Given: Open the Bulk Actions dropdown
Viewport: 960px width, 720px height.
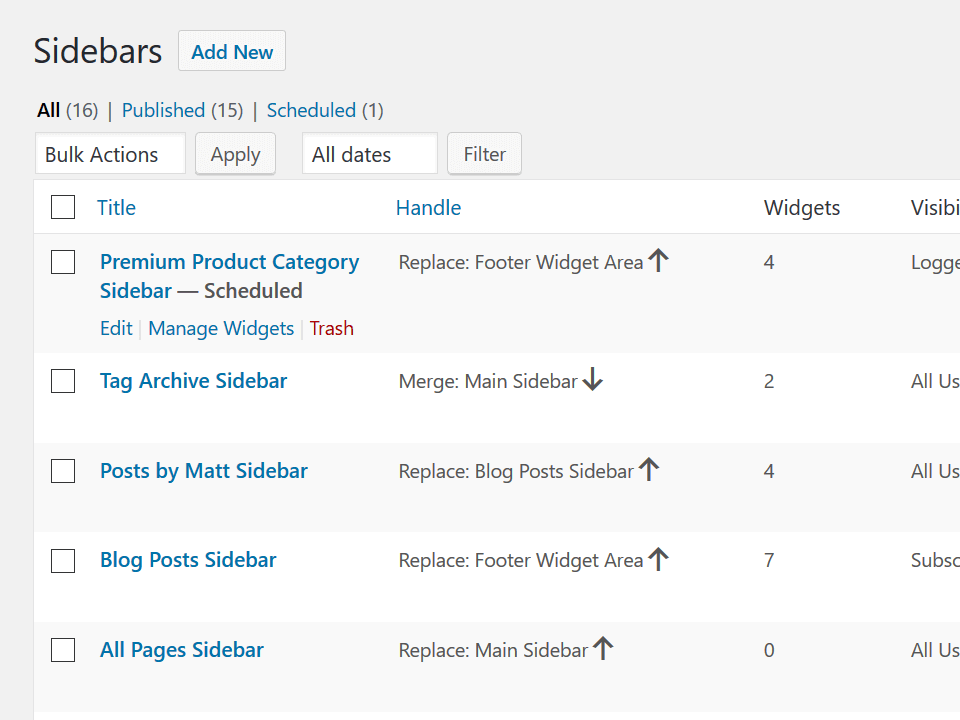Looking at the screenshot, I should [x=110, y=154].
